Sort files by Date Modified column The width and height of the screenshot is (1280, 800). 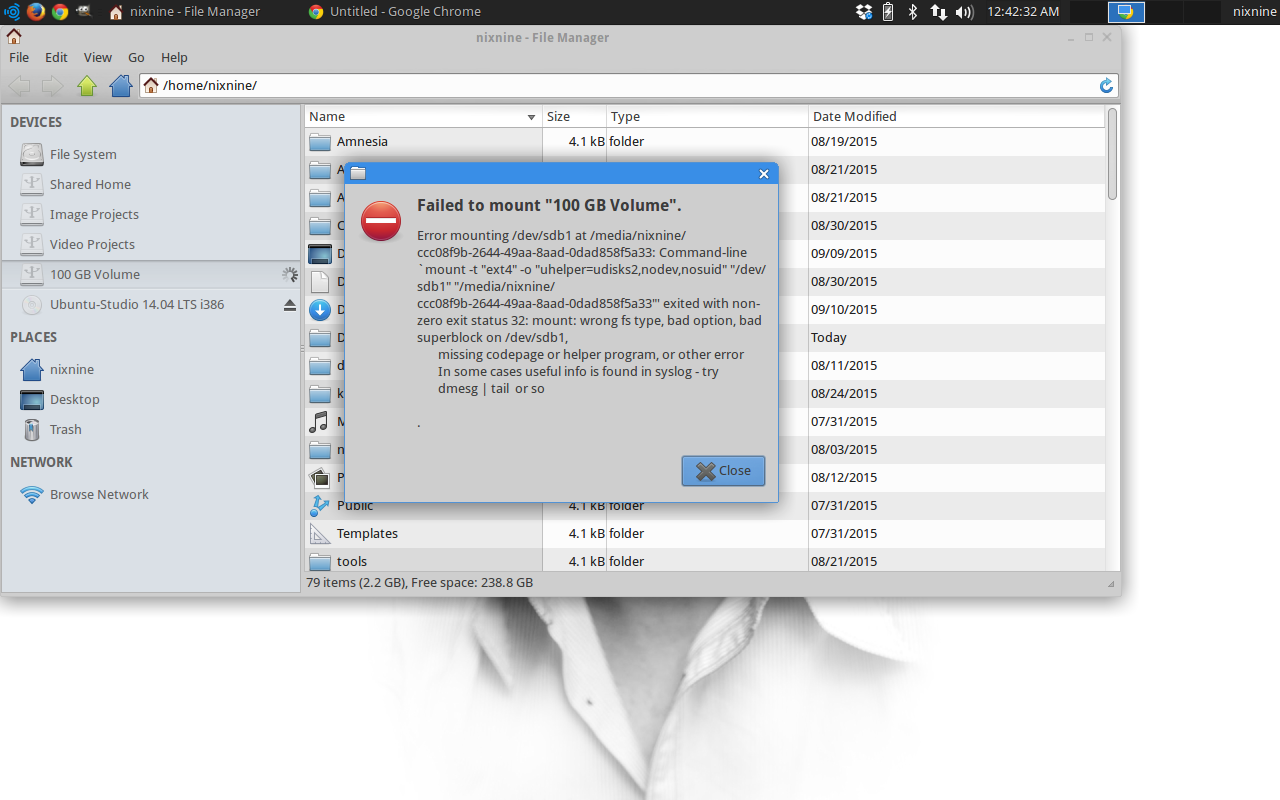point(956,117)
